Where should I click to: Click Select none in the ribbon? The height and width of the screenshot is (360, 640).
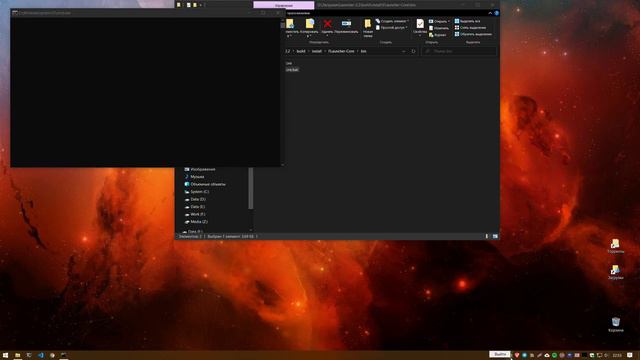(x=470, y=27)
